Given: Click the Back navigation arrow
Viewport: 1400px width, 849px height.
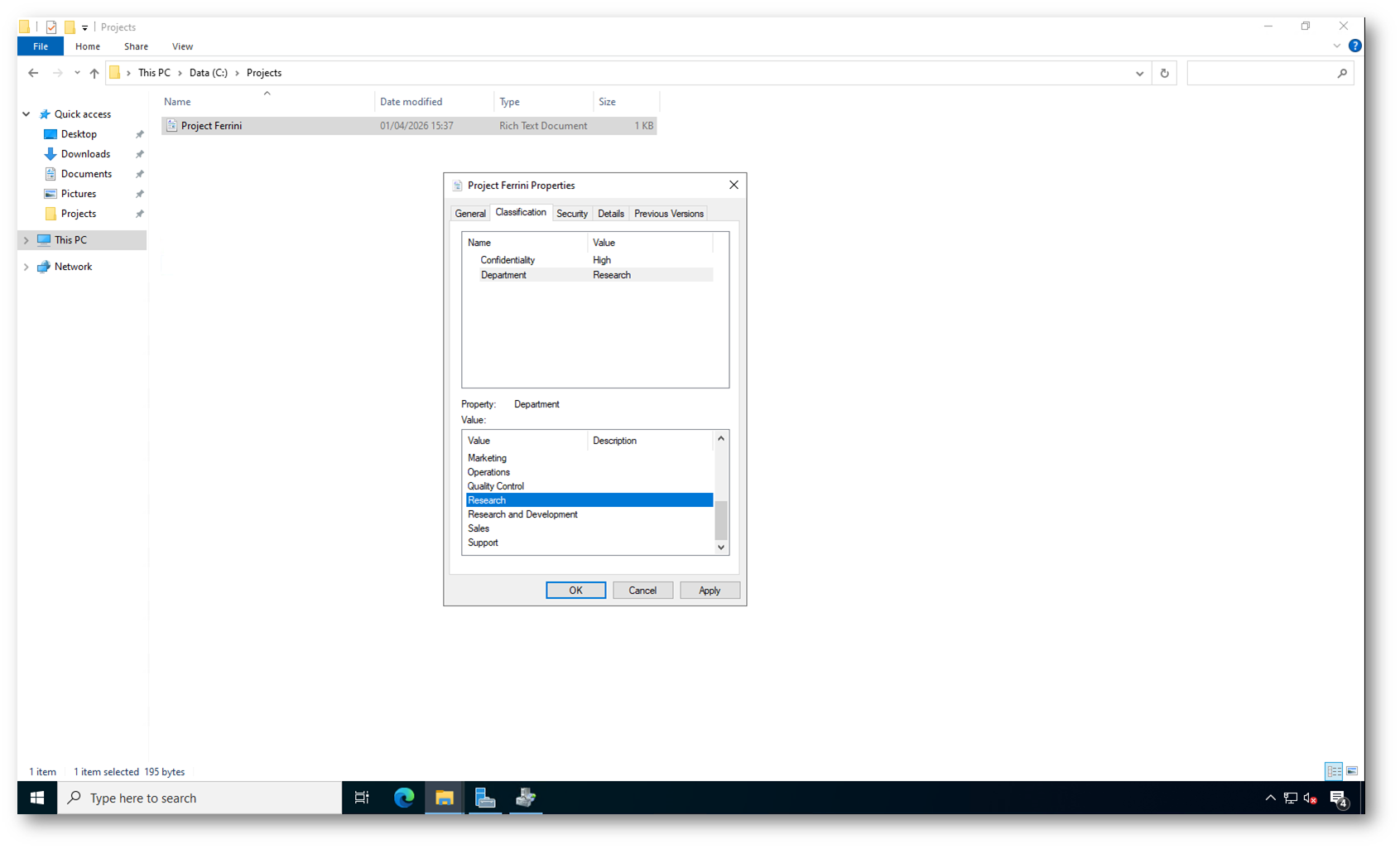Looking at the screenshot, I should [x=33, y=73].
